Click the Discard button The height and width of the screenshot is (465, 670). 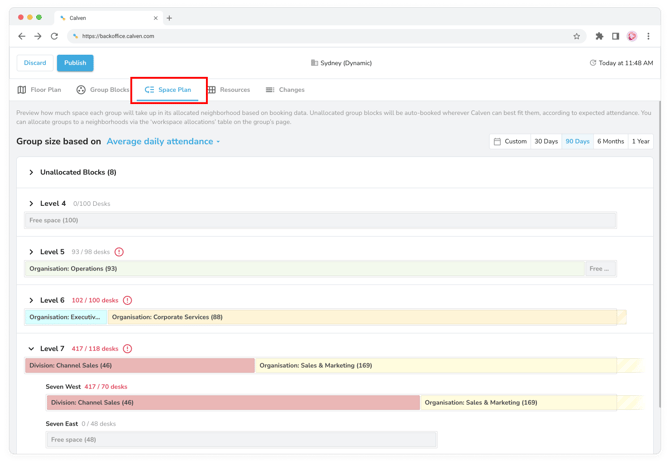(x=35, y=63)
